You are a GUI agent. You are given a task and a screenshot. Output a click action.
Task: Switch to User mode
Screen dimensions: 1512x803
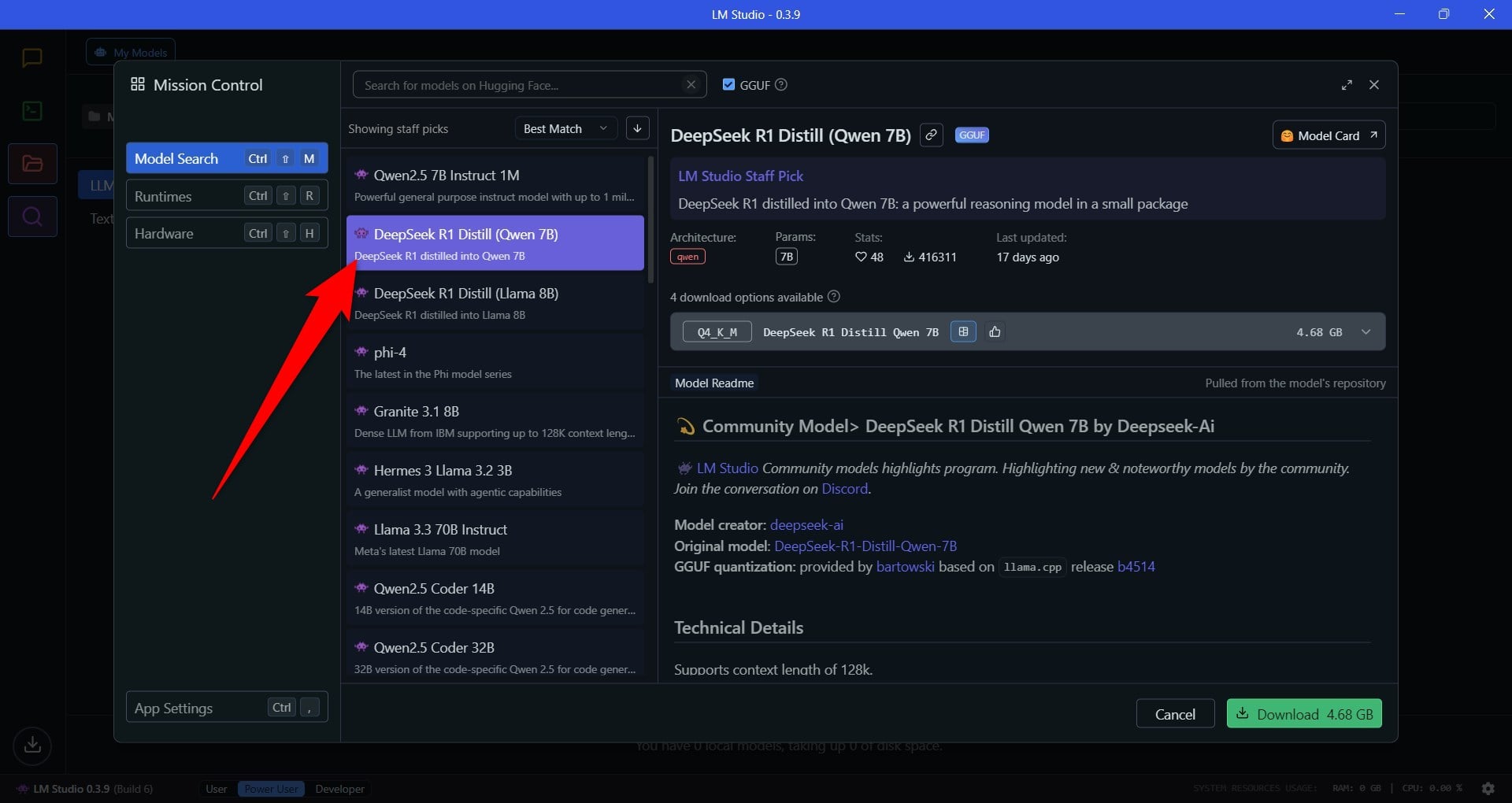216,789
